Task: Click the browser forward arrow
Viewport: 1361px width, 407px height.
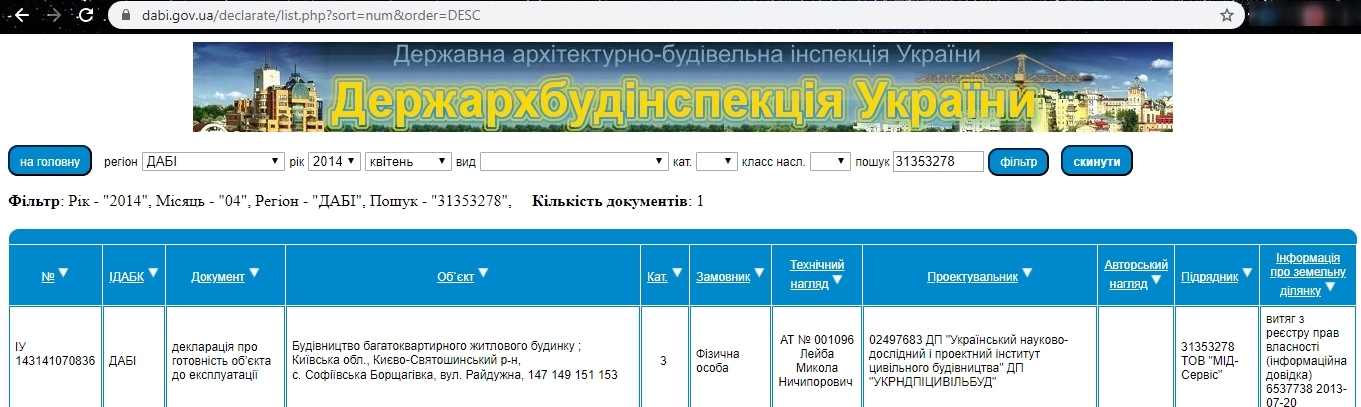Action: tap(53, 15)
